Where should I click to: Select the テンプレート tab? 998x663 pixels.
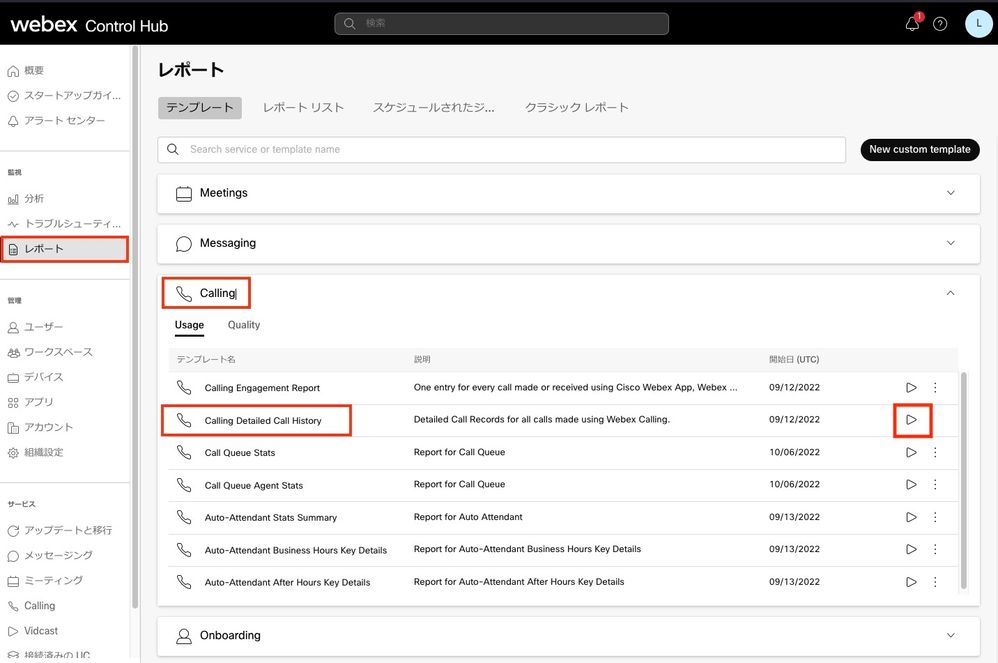tap(200, 108)
